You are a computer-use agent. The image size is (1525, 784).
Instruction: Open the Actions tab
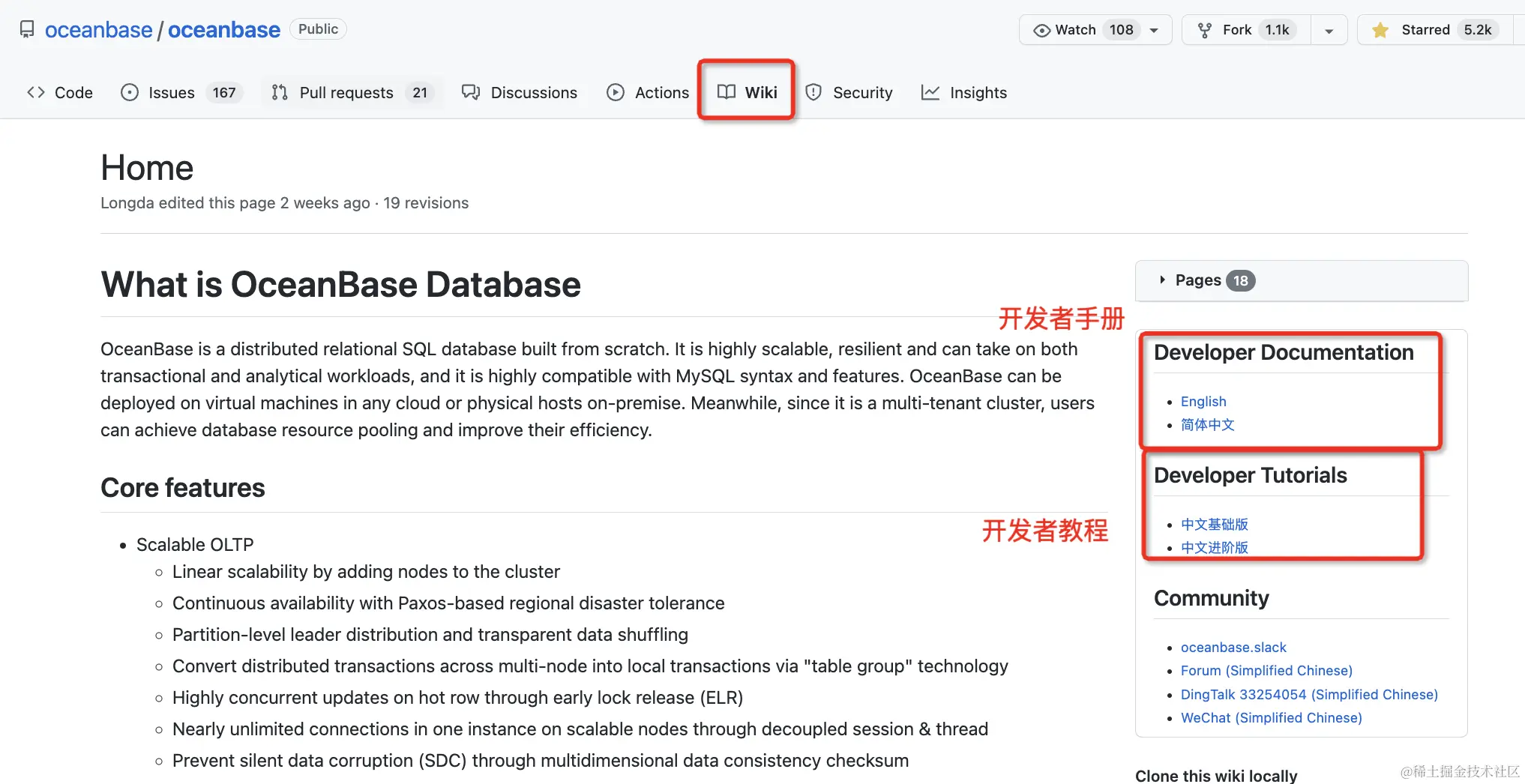pyautogui.click(x=648, y=92)
